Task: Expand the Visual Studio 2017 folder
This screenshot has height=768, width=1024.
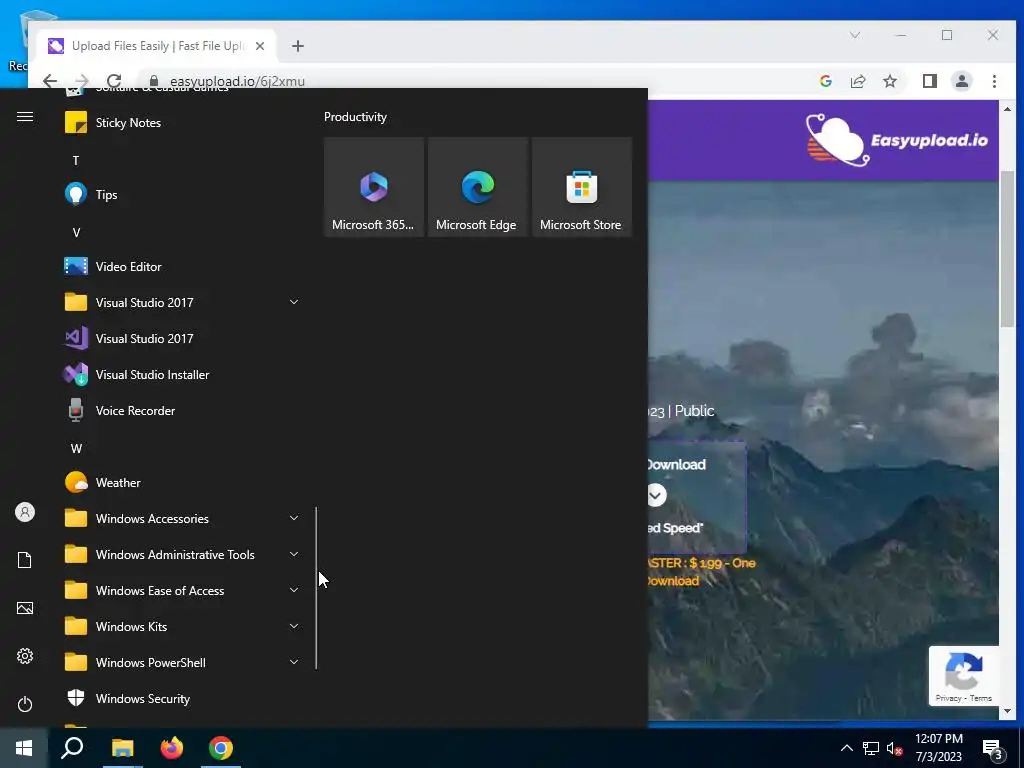Action: [x=183, y=302]
